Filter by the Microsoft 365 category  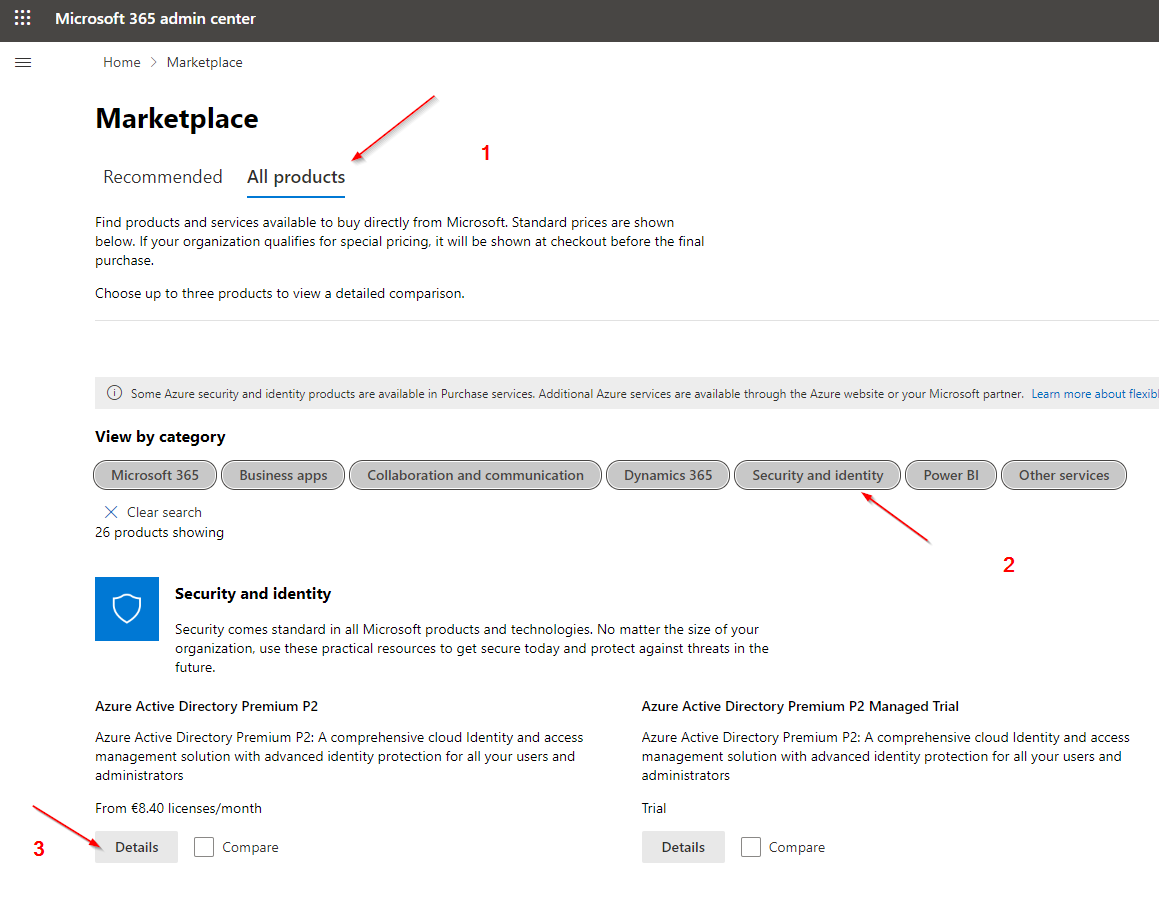[x=155, y=475]
